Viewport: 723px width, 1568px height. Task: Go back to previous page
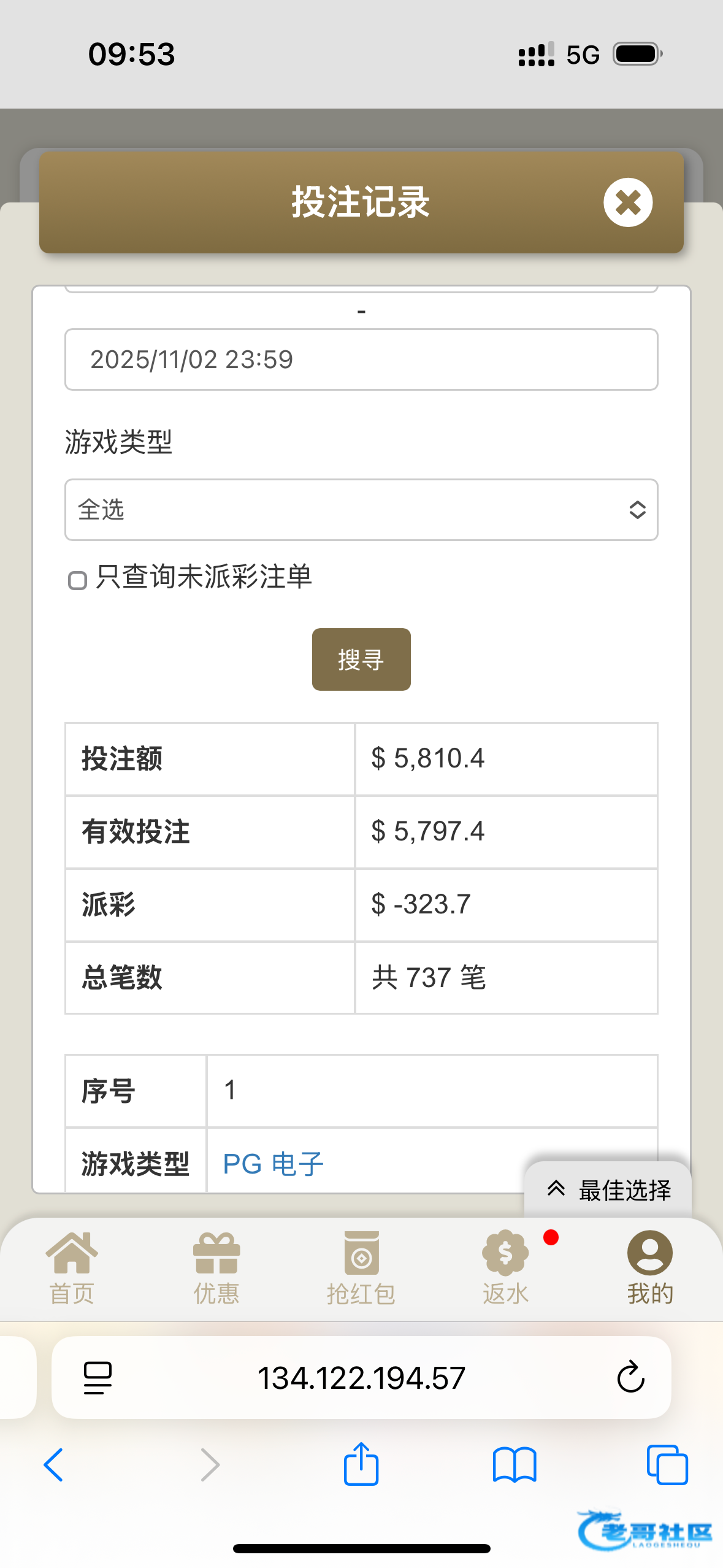click(54, 1464)
